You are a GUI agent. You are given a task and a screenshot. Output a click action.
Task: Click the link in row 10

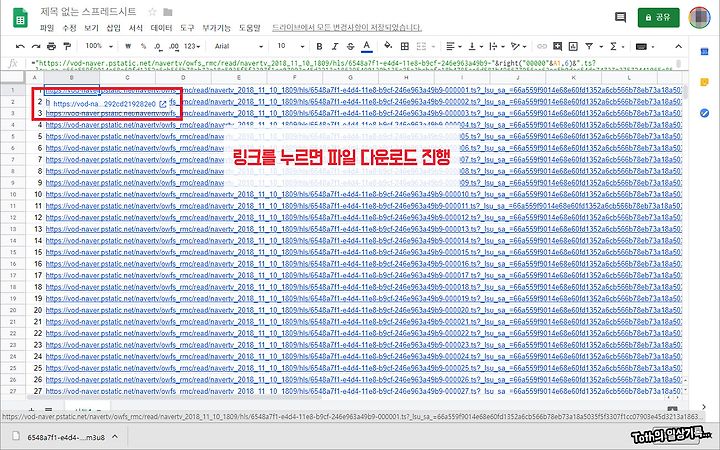(364, 194)
